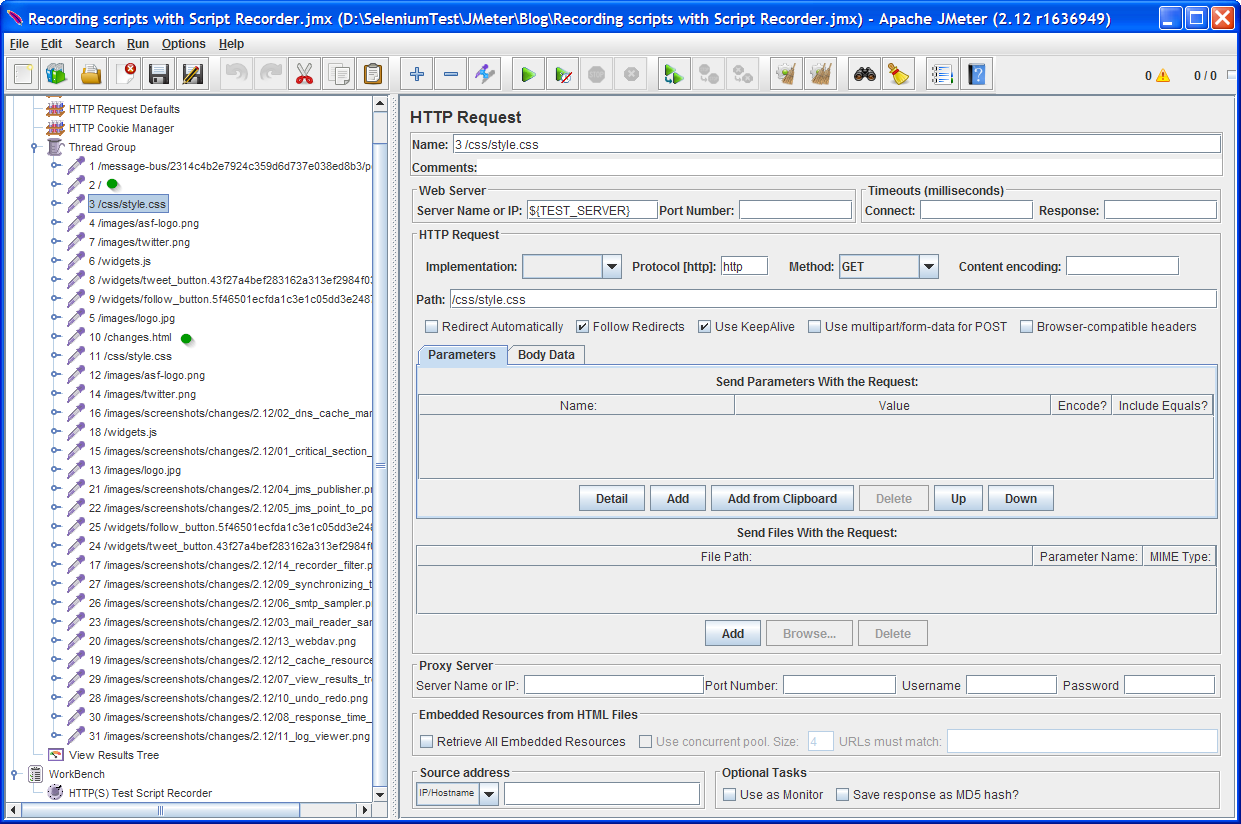Click the Server Name ${TEST_SERVER} field

592,210
